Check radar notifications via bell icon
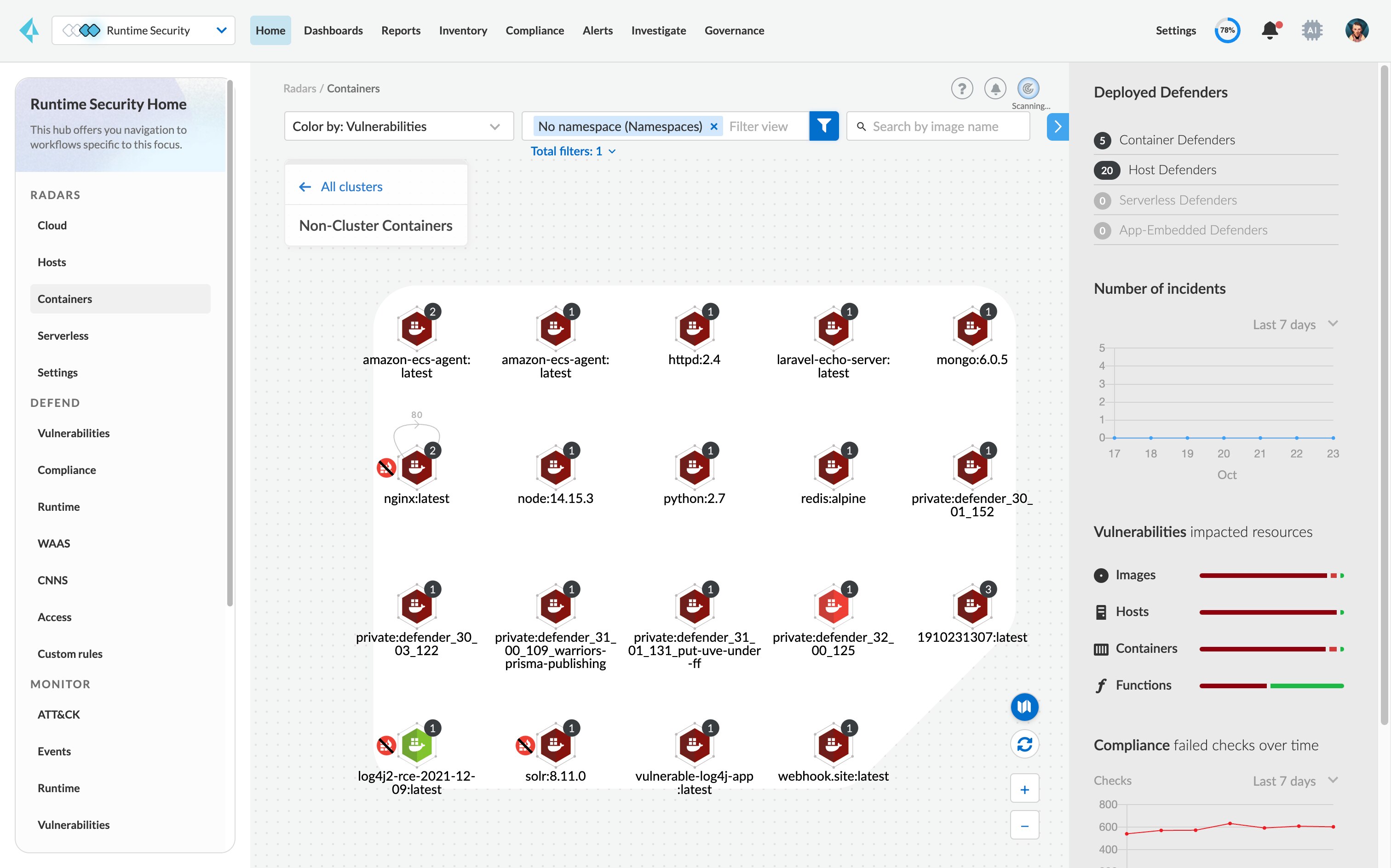Screen dimensions: 1391x868 pyautogui.click(x=995, y=88)
